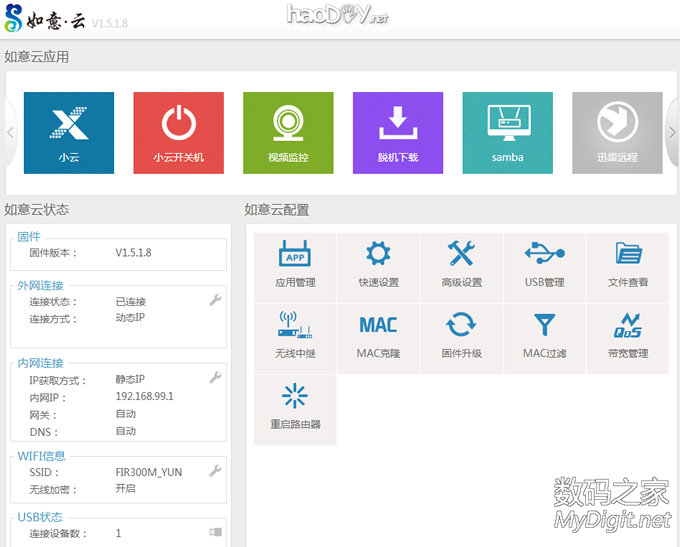Open the samba sharing app
The image size is (680, 547).
pyautogui.click(x=507, y=132)
